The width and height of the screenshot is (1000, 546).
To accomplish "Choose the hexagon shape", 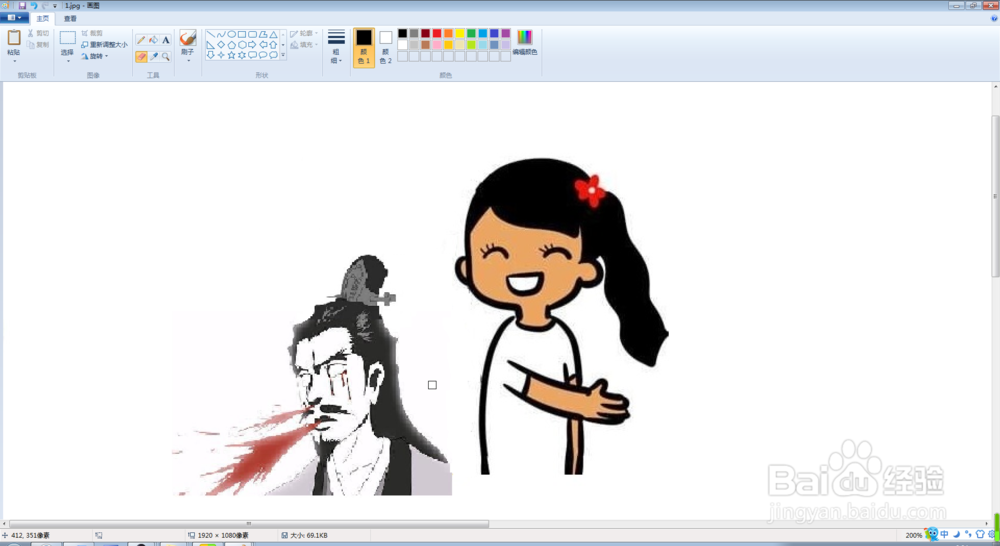I will tap(242, 45).
